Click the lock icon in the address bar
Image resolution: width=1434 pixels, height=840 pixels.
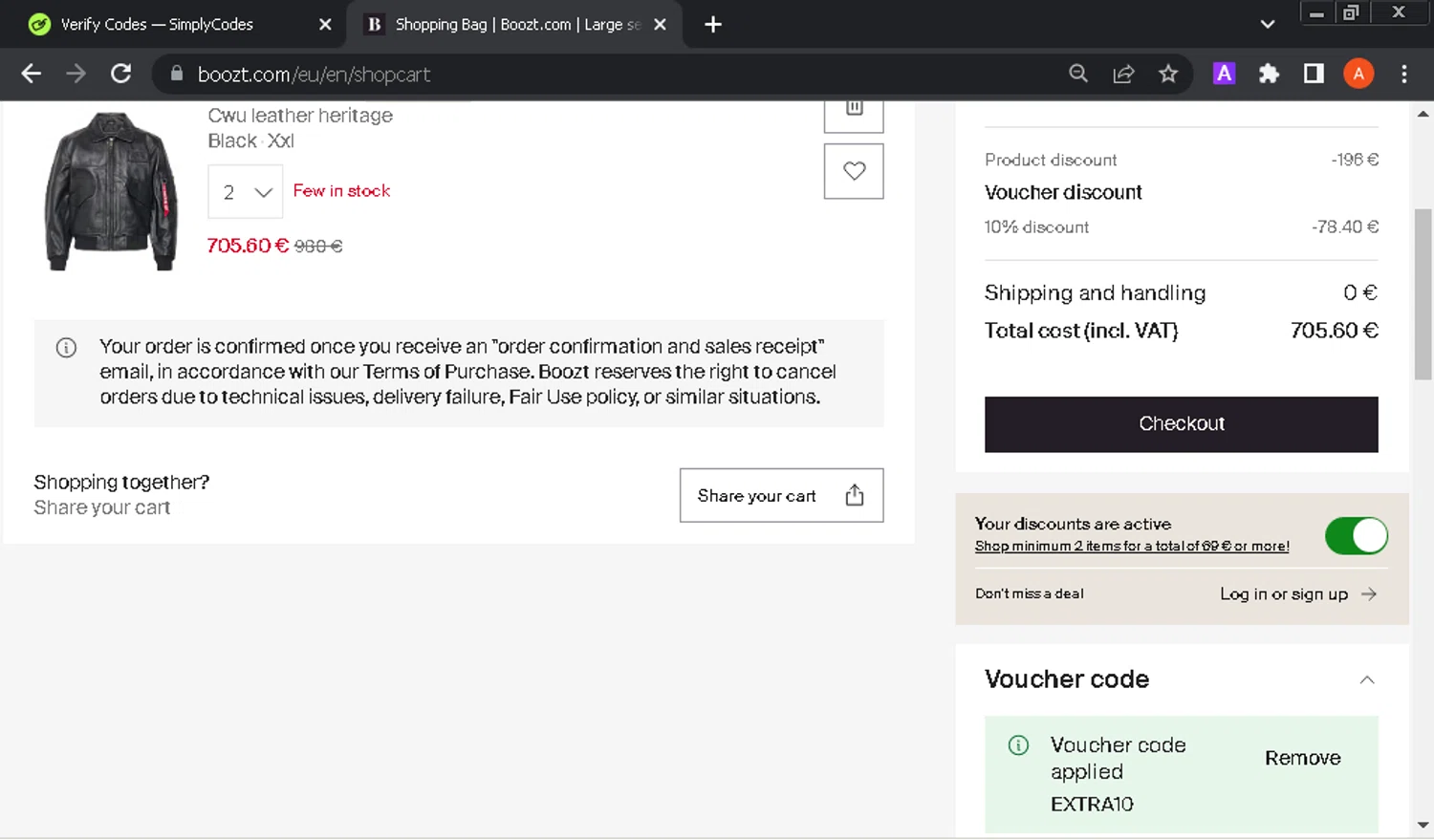pyautogui.click(x=176, y=74)
